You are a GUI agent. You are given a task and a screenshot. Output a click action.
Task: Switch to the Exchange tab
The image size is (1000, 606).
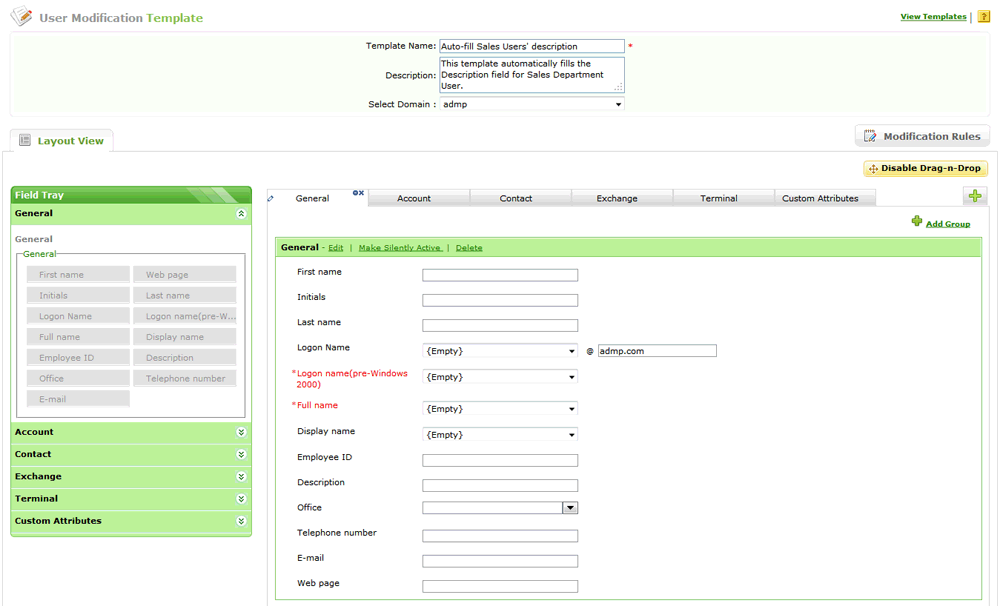[617, 199]
